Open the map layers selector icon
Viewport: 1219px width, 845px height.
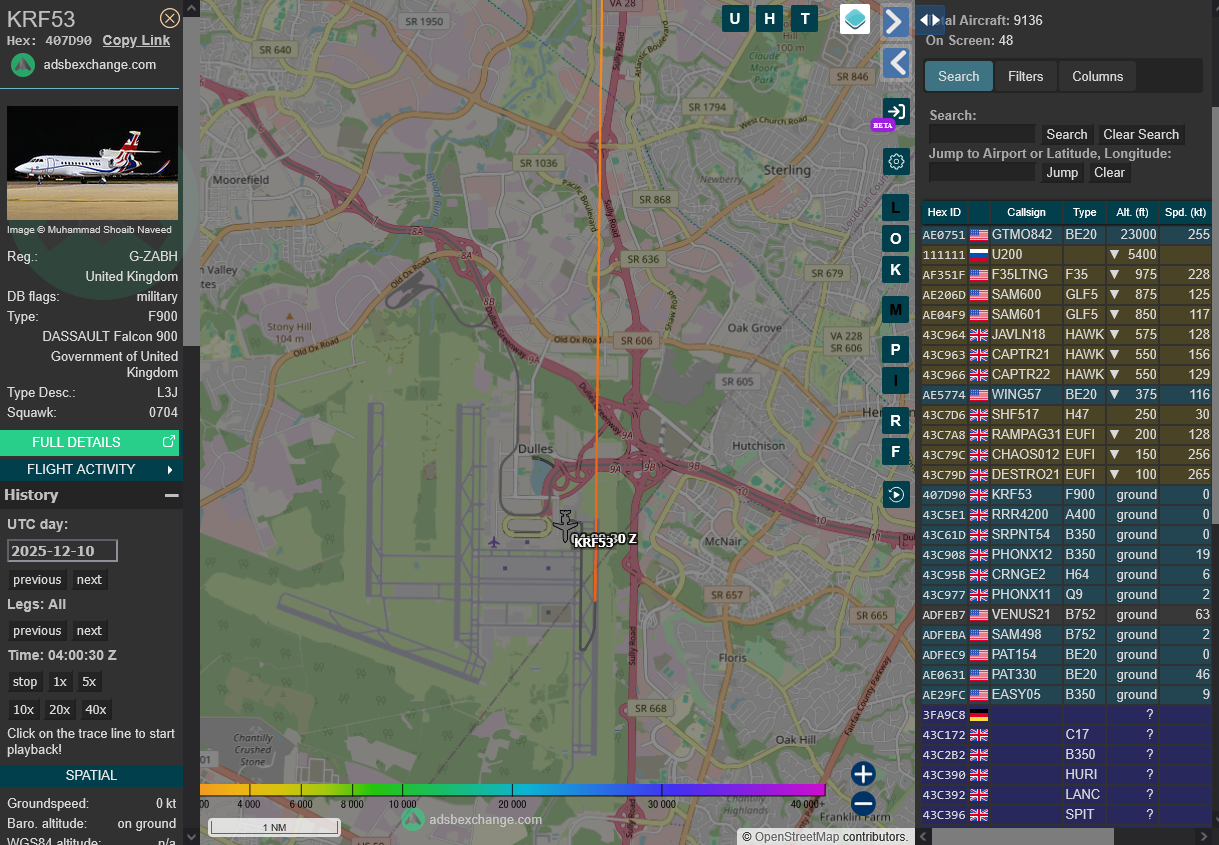coord(855,19)
